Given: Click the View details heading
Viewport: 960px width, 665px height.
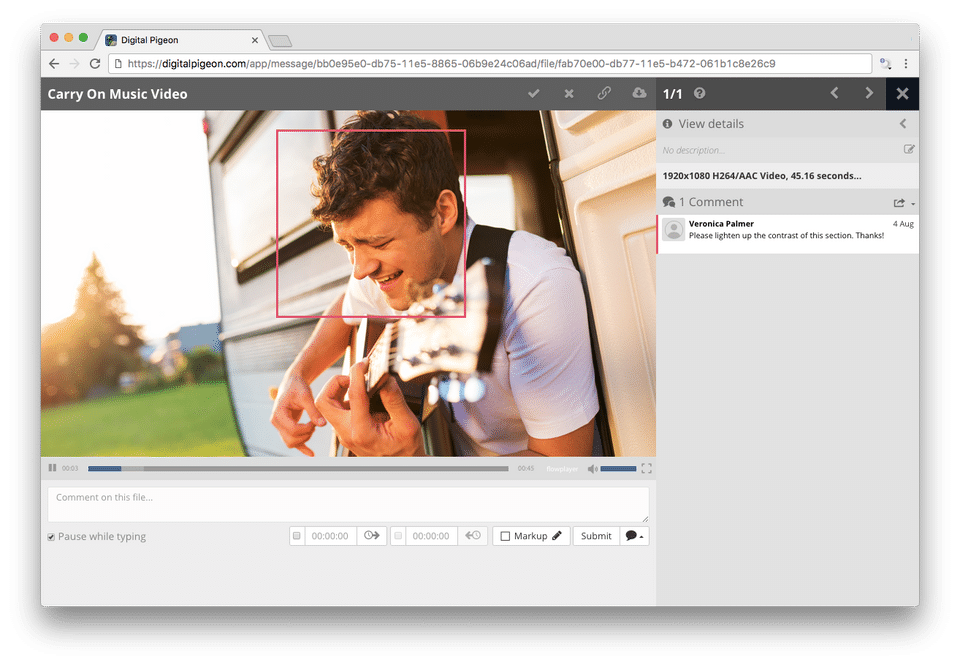Looking at the screenshot, I should coord(711,124).
